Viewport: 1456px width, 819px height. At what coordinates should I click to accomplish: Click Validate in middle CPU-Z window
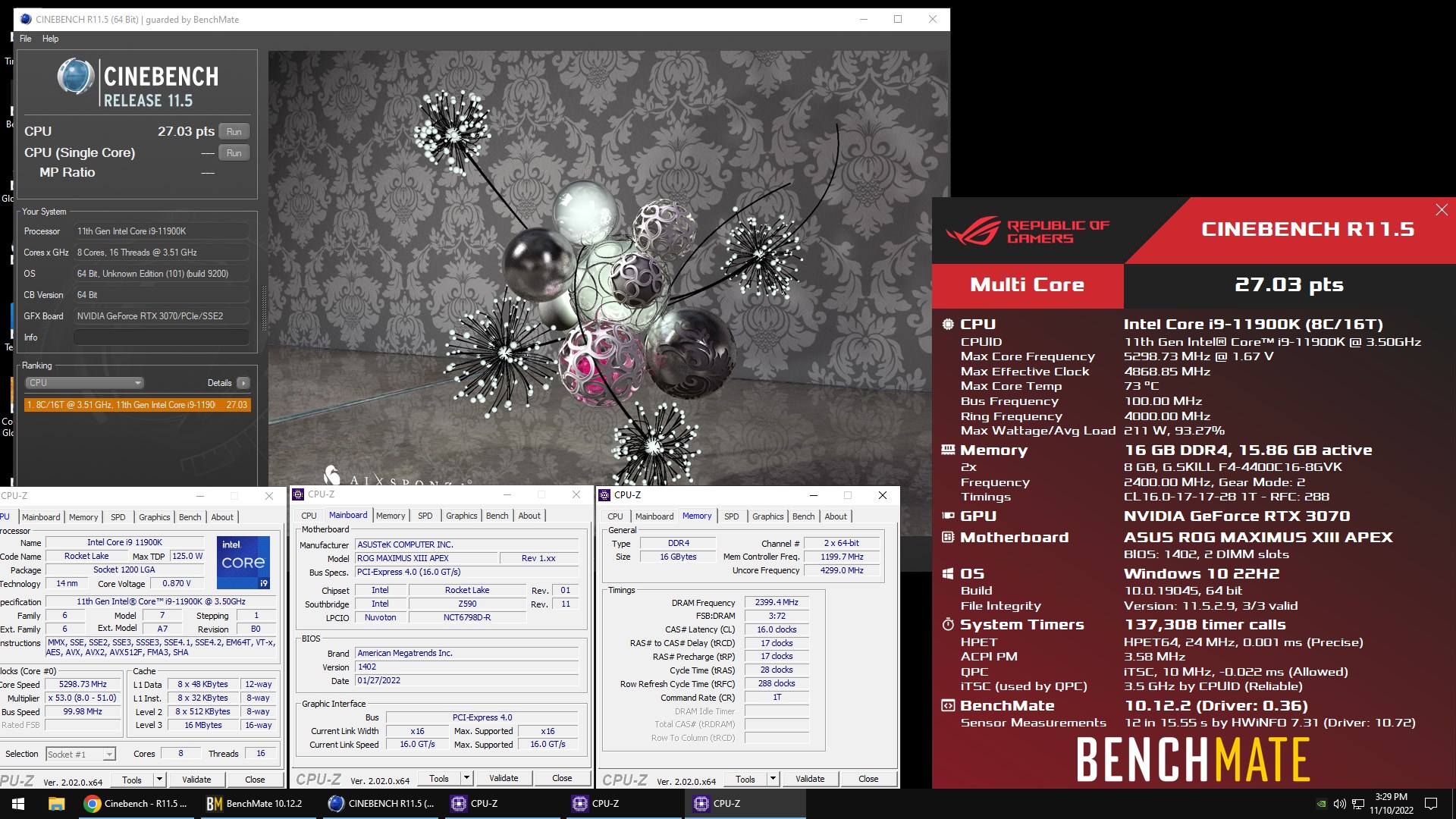pos(504,779)
